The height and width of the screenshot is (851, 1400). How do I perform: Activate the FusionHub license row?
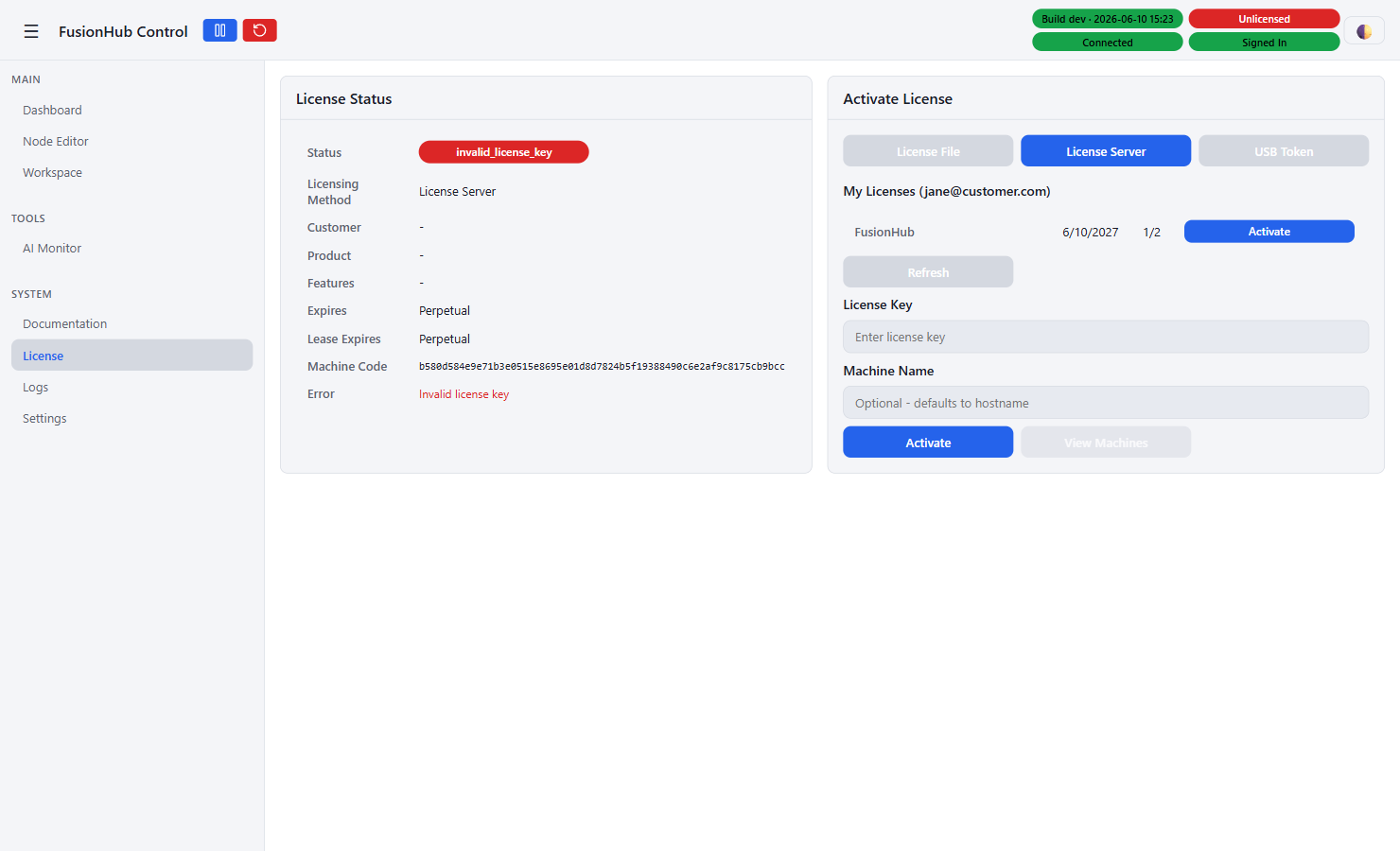1269,232
